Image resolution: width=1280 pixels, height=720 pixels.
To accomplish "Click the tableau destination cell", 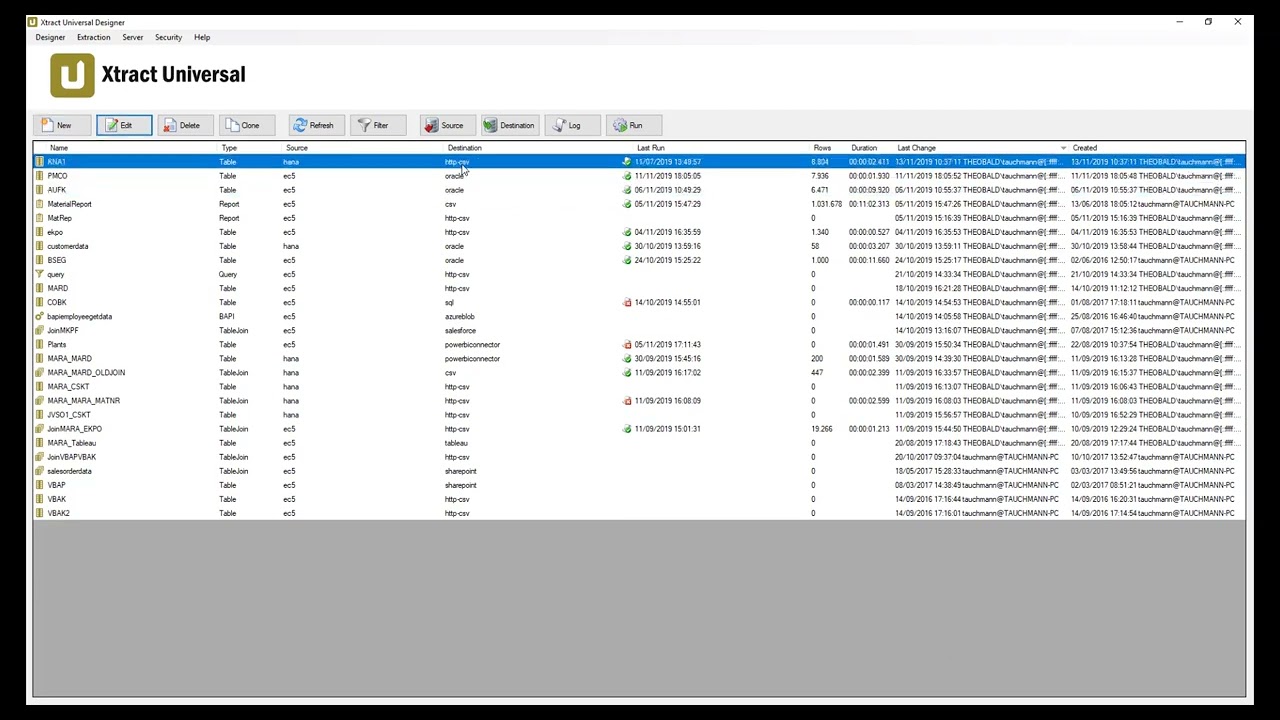I will (456, 442).
